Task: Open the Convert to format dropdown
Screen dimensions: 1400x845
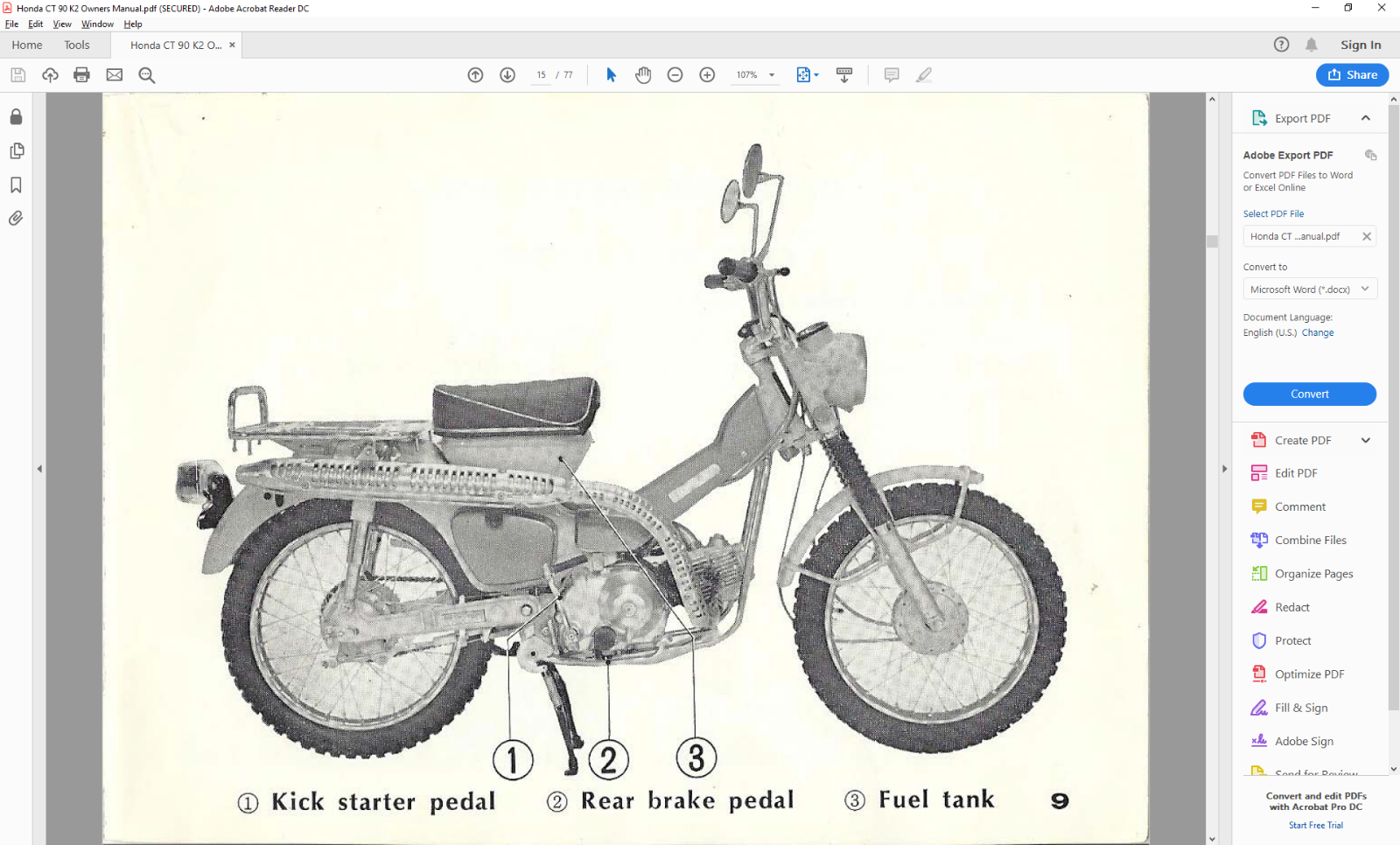Action: click(1309, 289)
